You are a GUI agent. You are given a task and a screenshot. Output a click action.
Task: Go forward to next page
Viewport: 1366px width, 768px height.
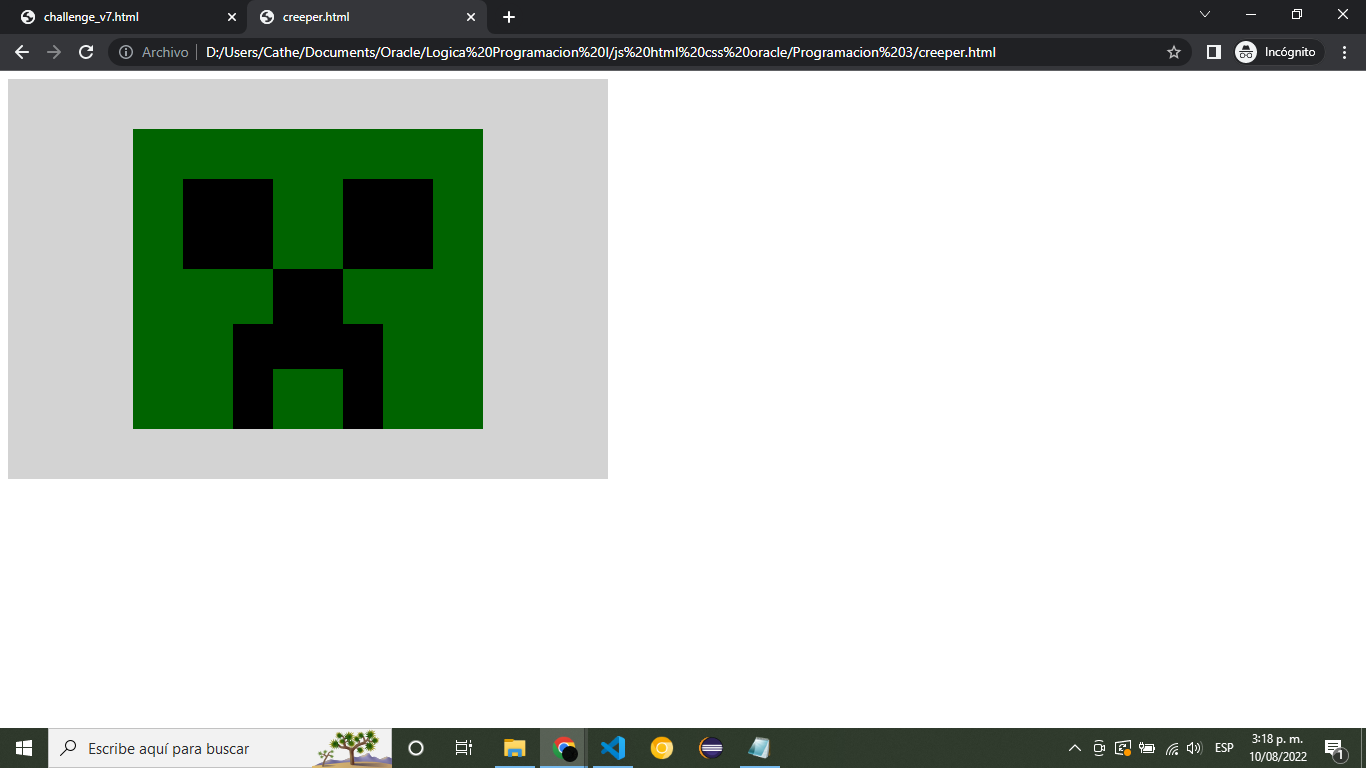[54, 52]
